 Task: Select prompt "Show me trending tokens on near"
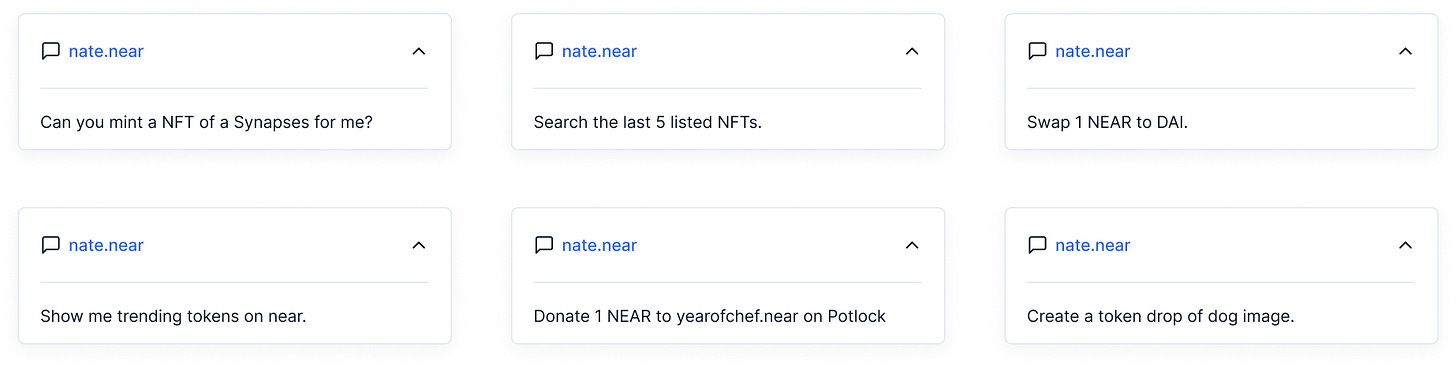(x=173, y=317)
